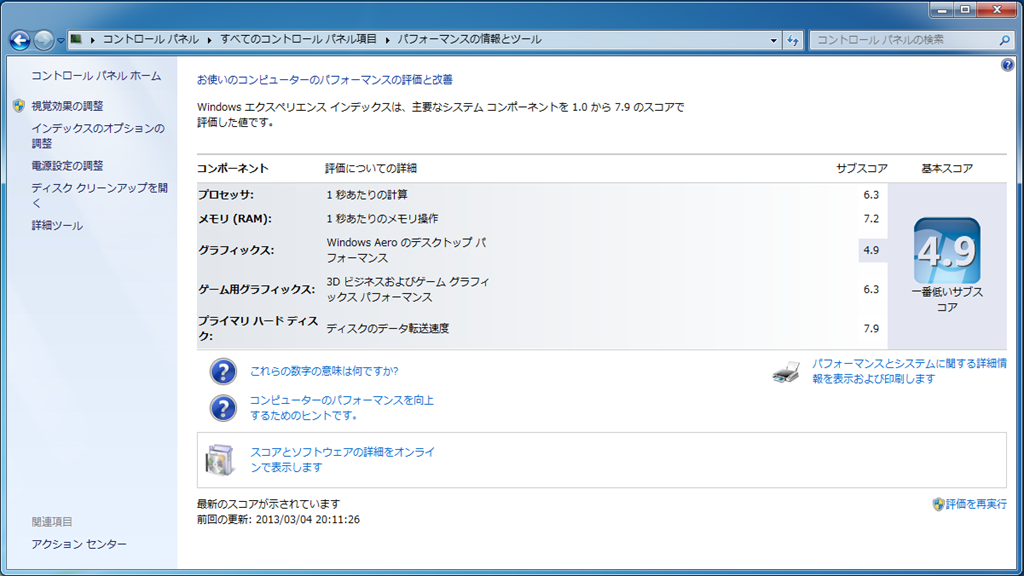1024x576 pixels.
Task: Open help with the blue question icon
Action: tap(1007, 65)
